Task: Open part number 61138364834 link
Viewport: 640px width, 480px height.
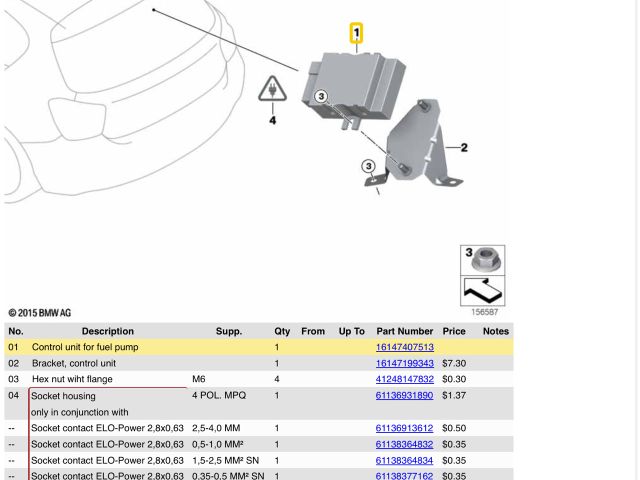Action: (x=404, y=460)
